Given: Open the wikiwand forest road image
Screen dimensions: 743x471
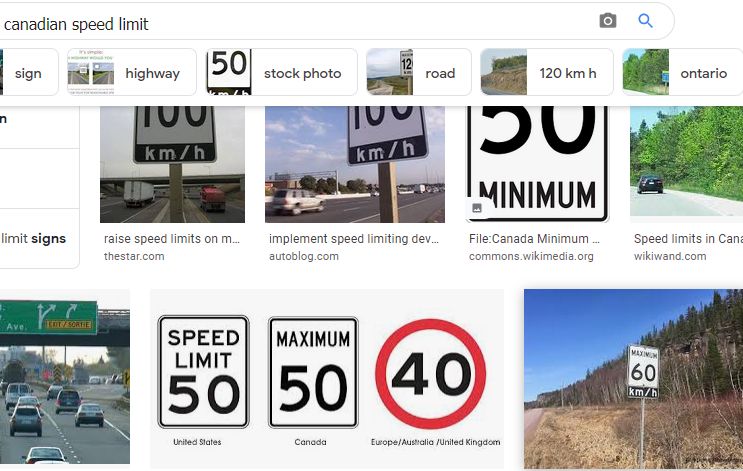Looking at the screenshot, I should pos(687,161).
